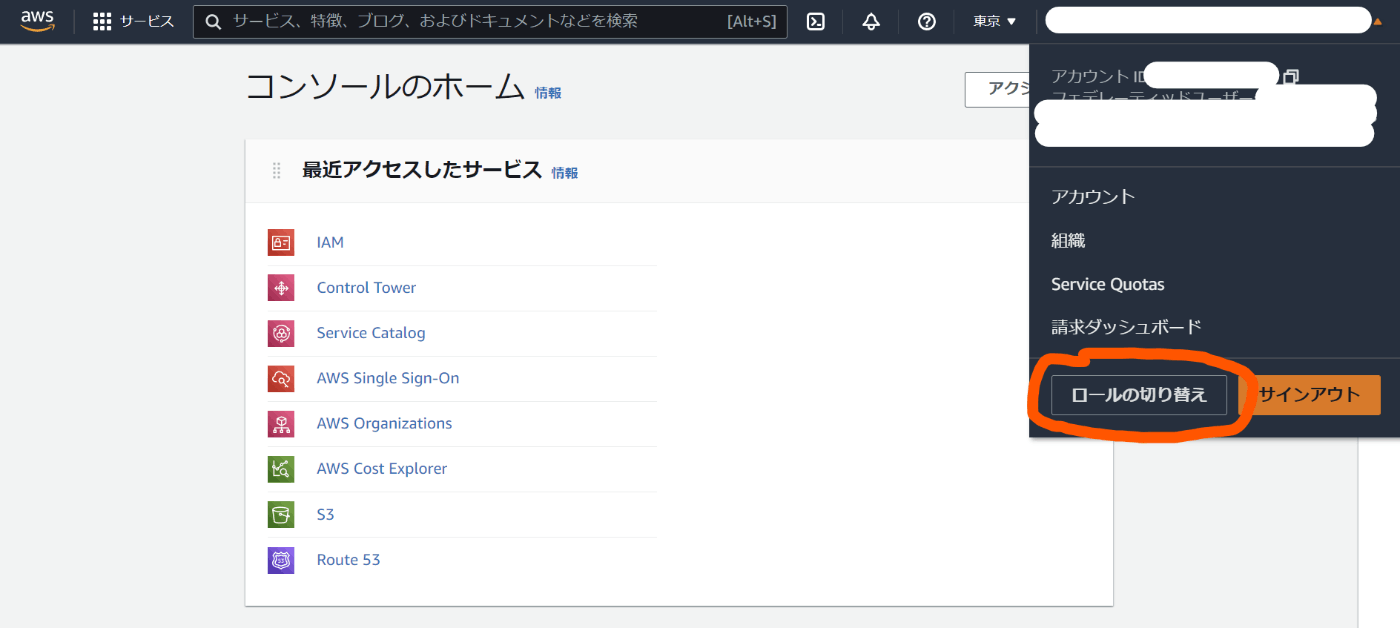Open the help question mark icon
This screenshot has width=1400, height=628.
click(x=927, y=21)
